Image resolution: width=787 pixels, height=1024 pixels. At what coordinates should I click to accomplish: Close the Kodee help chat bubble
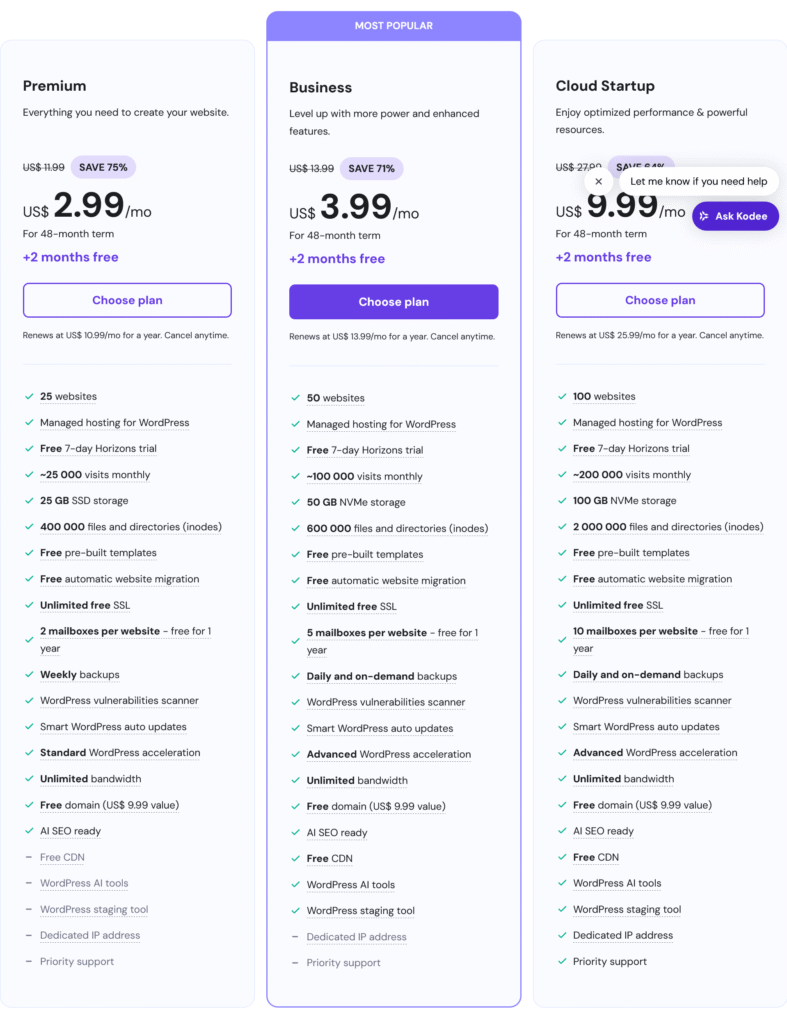tap(598, 182)
